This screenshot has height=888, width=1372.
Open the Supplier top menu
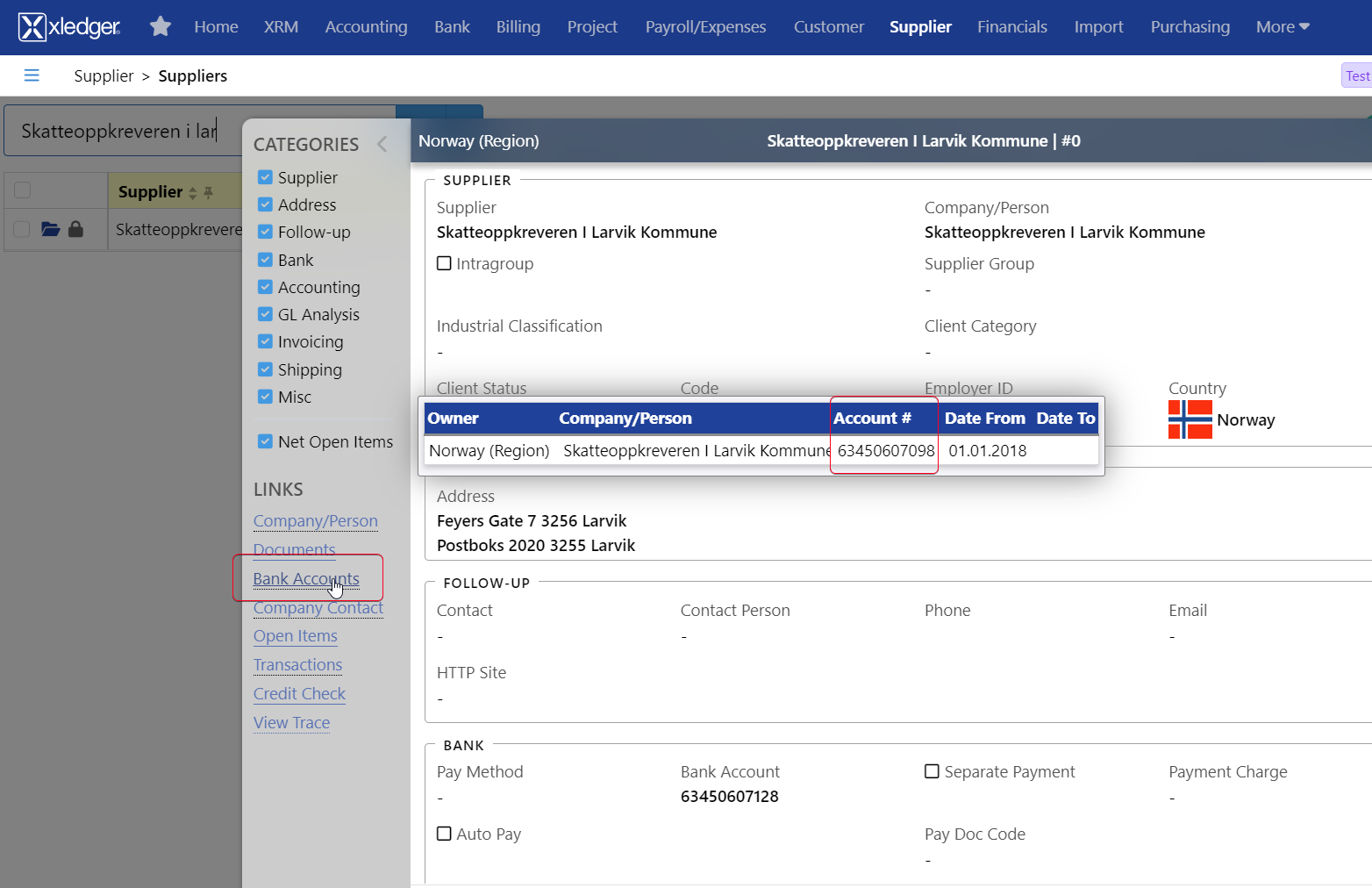[920, 27]
